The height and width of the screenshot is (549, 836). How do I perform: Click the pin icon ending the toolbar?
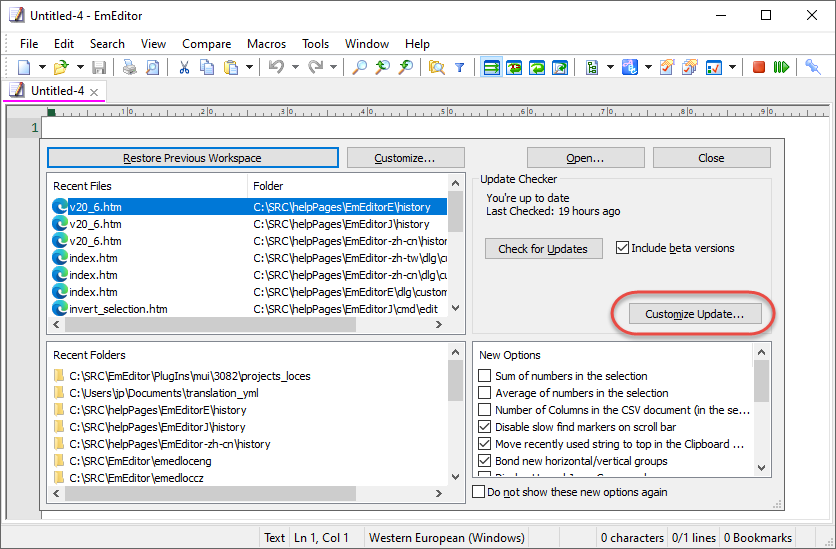tap(813, 68)
